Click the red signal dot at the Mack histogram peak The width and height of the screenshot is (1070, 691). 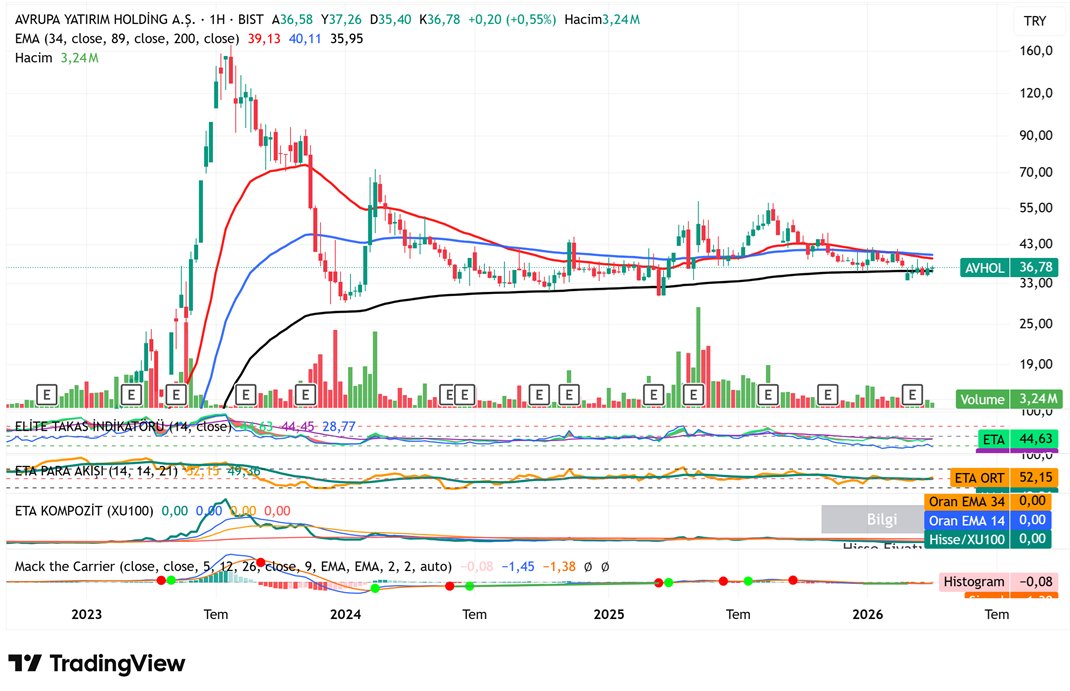pos(260,562)
